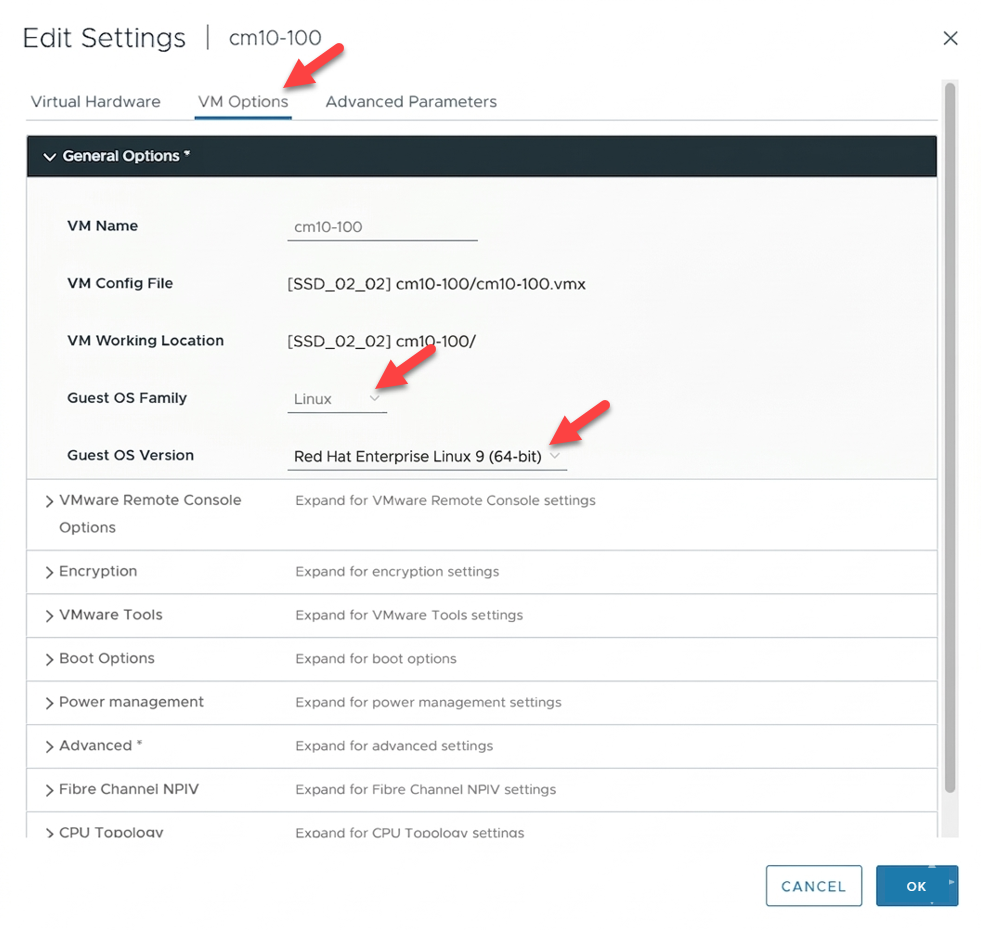Click the VM Name text field
Screen dimensions: 981x930
tap(382, 227)
